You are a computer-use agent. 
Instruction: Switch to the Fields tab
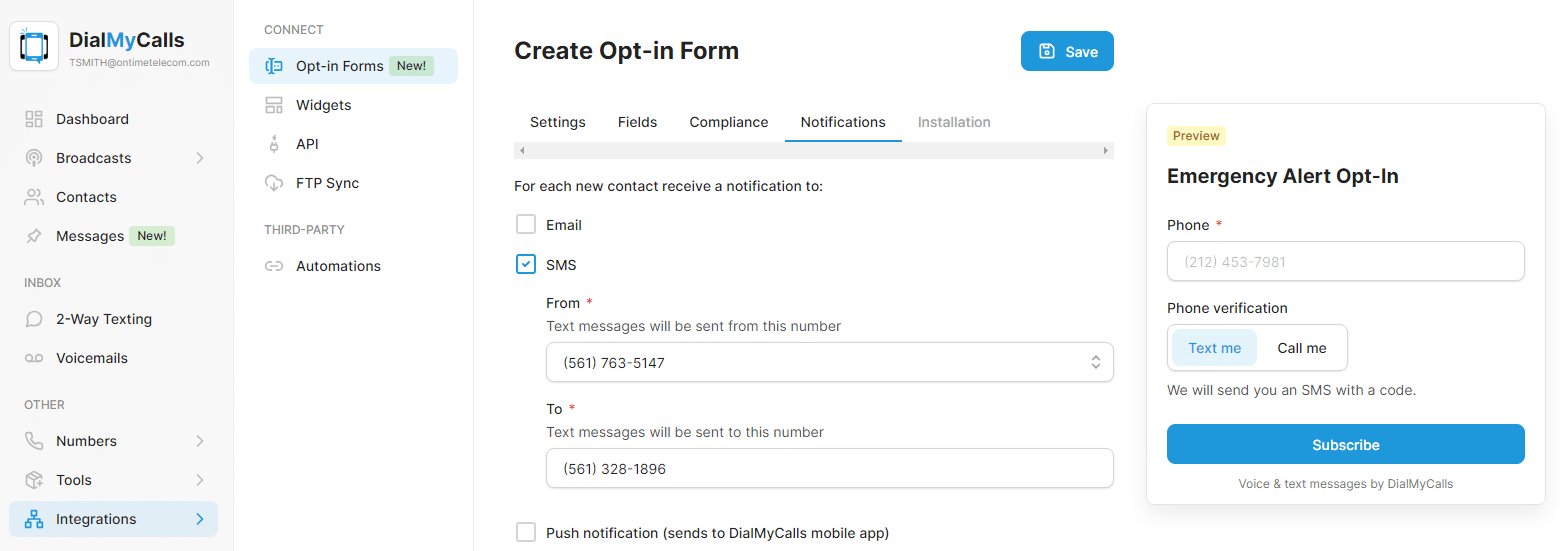pos(637,122)
